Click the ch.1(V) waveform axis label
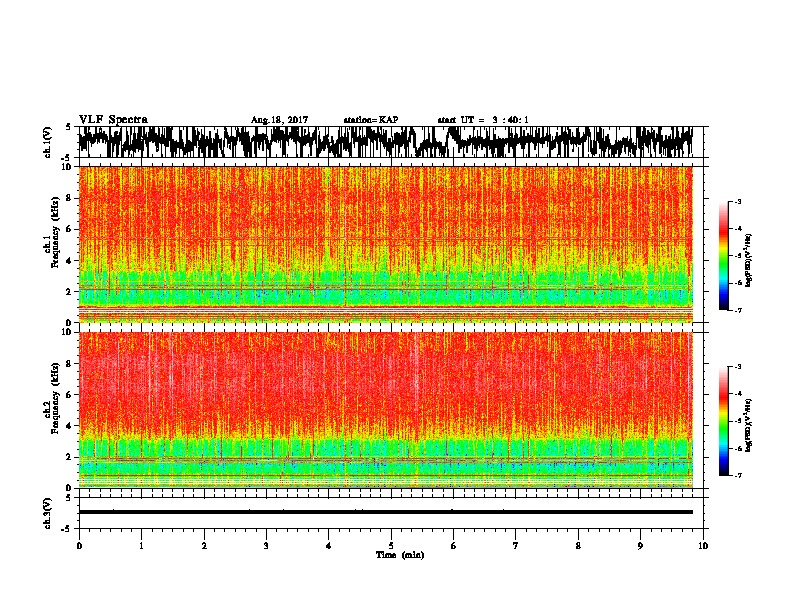The height and width of the screenshot is (612, 792). [x=48, y=142]
